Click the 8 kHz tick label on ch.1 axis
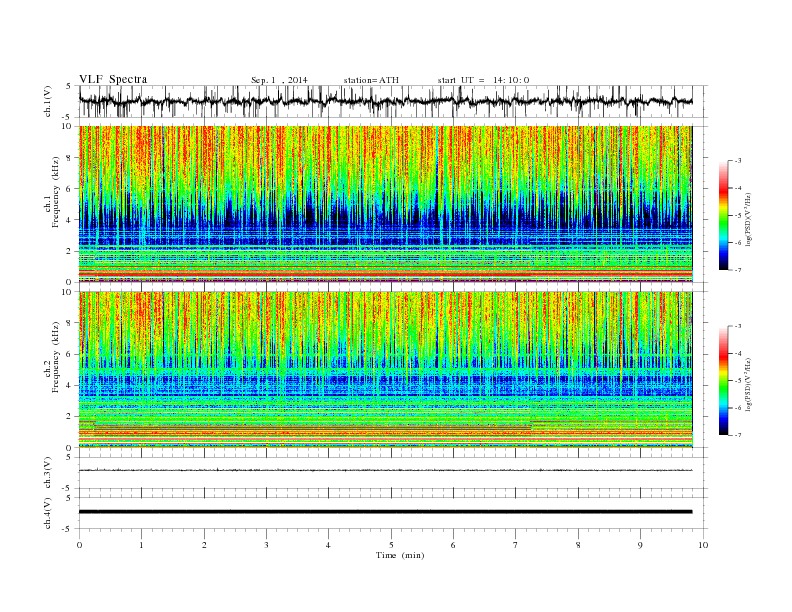 click(x=70, y=158)
